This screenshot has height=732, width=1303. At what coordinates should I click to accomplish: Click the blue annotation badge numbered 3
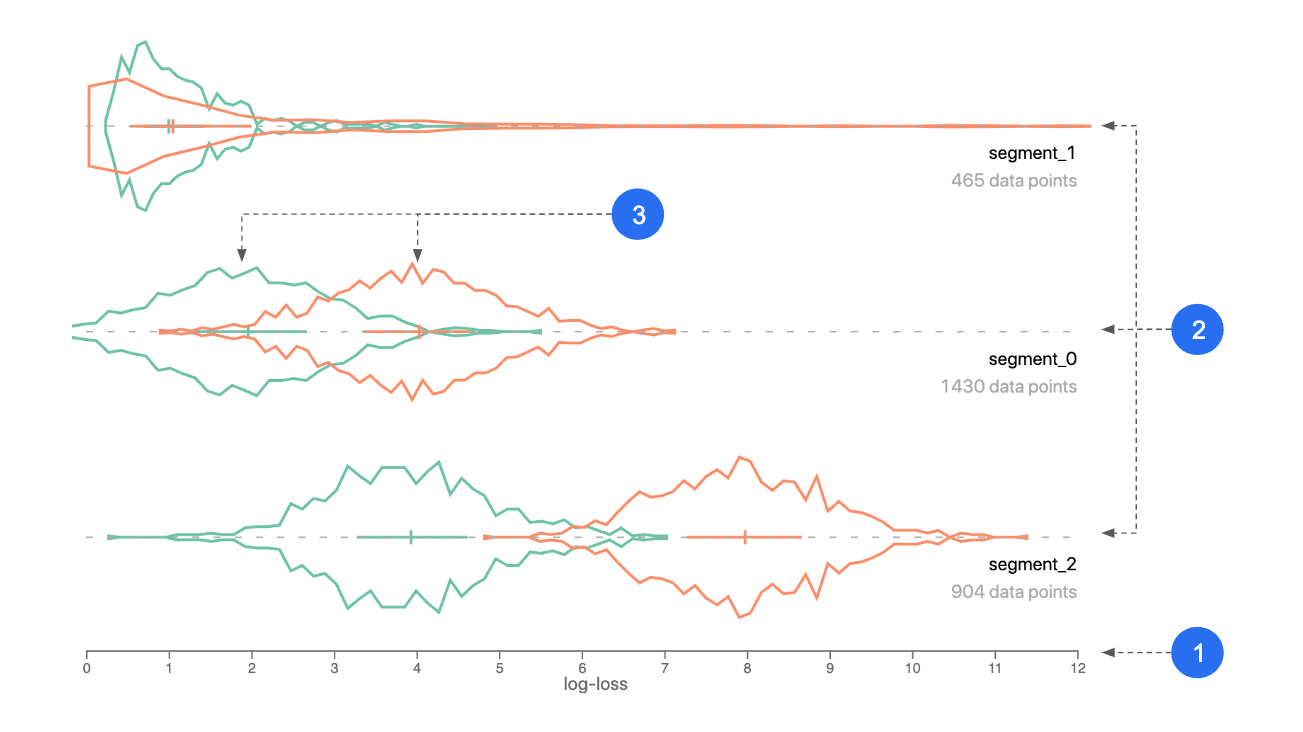(638, 214)
